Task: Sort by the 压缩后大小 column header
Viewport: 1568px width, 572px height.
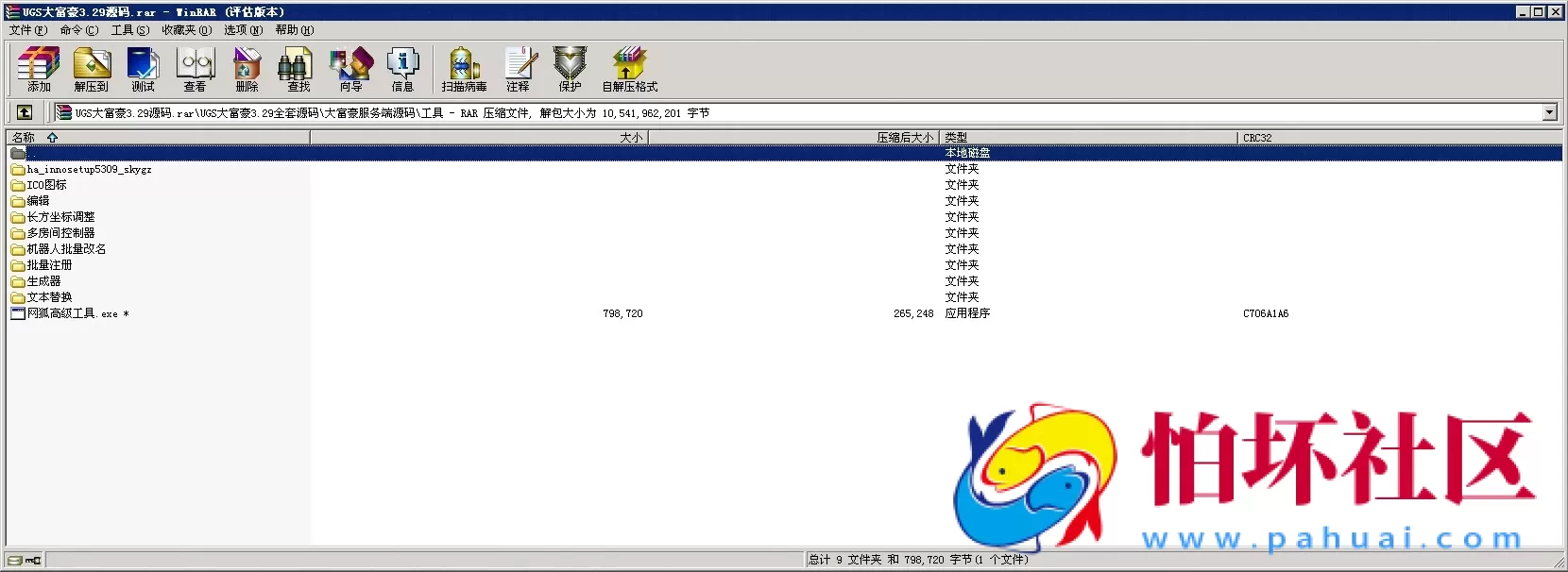Action: [x=794, y=138]
